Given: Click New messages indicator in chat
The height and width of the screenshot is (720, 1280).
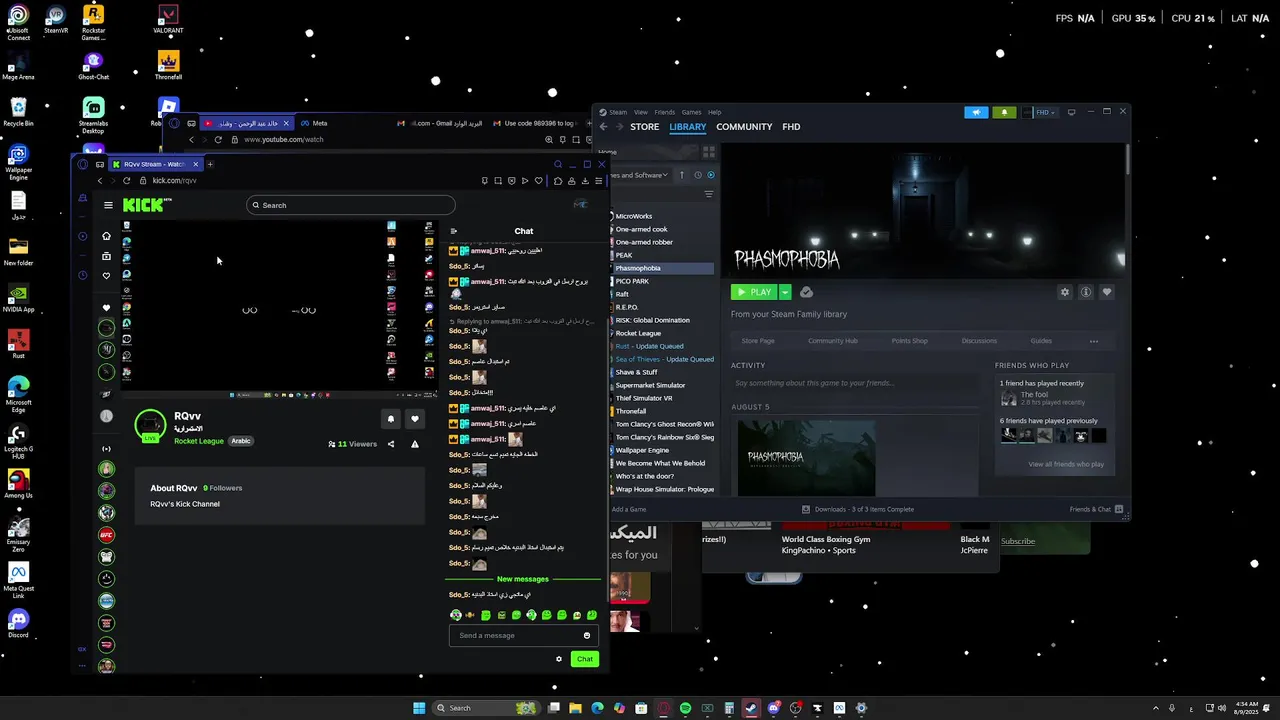Looking at the screenshot, I should [x=523, y=579].
